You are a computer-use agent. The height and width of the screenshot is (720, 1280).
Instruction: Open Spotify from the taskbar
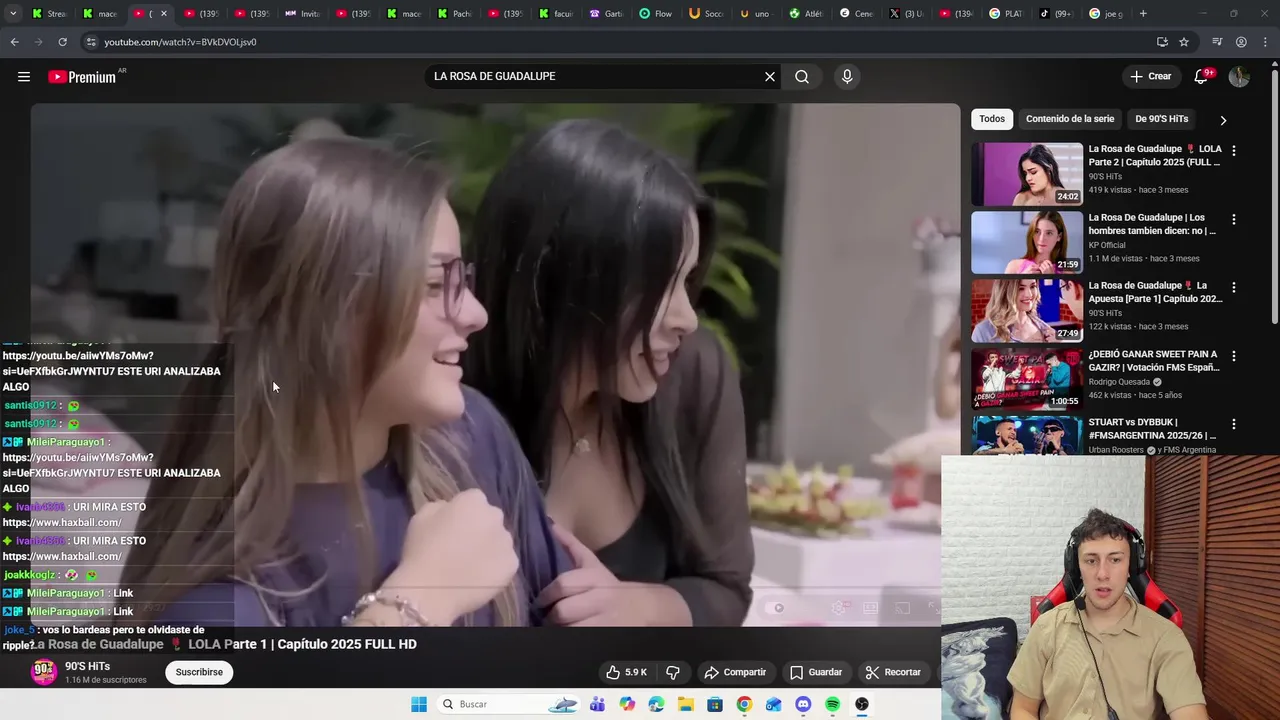832,704
